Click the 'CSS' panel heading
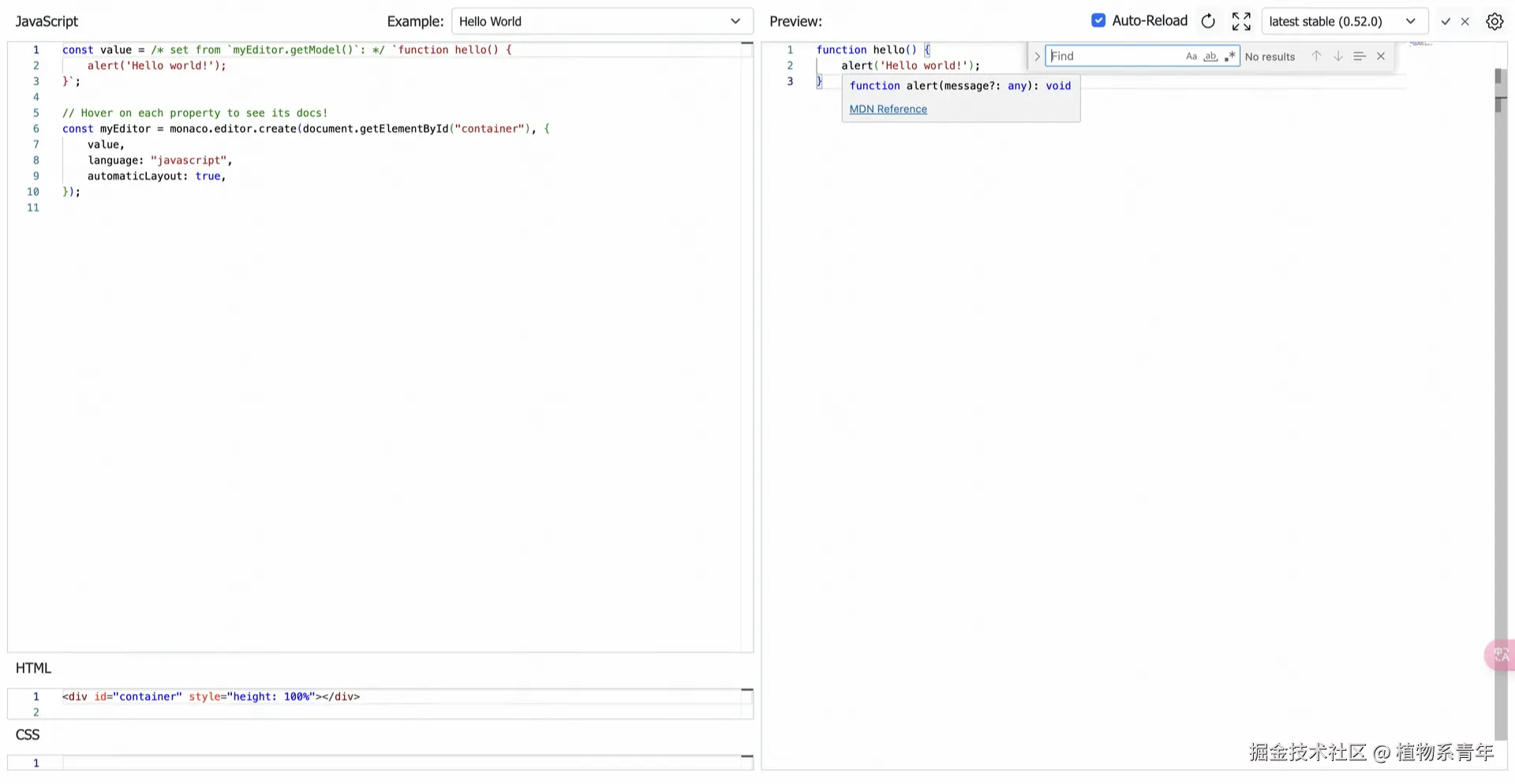This screenshot has height=784, width=1515. tap(28, 734)
